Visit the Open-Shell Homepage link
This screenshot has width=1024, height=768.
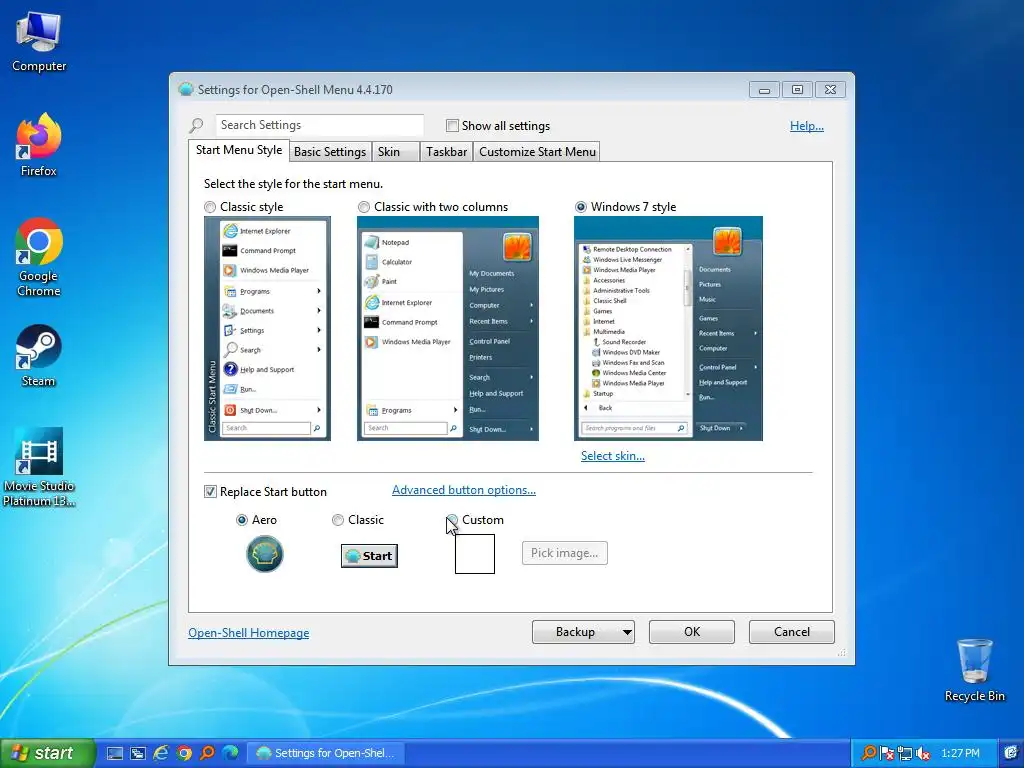pyautogui.click(x=249, y=633)
